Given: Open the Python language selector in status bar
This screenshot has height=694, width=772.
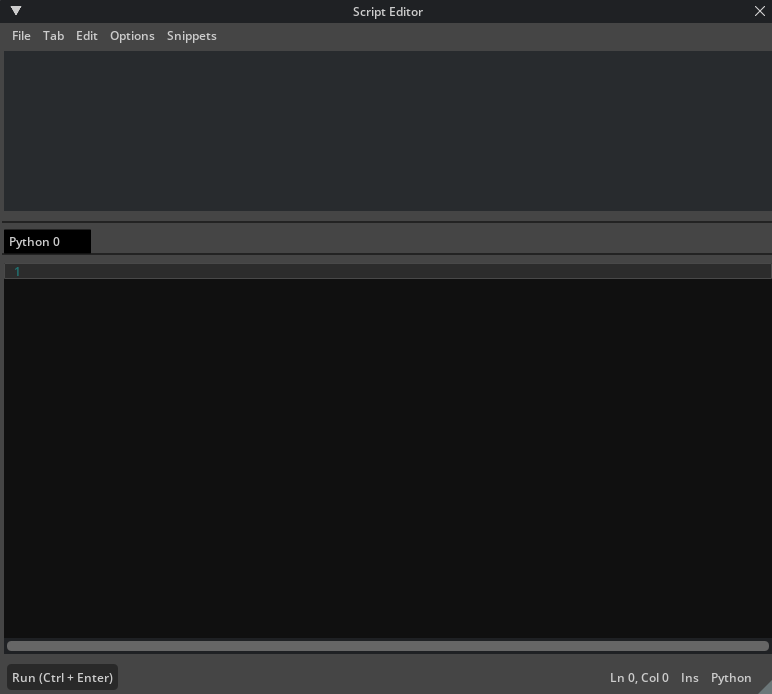Looking at the screenshot, I should tap(730, 678).
